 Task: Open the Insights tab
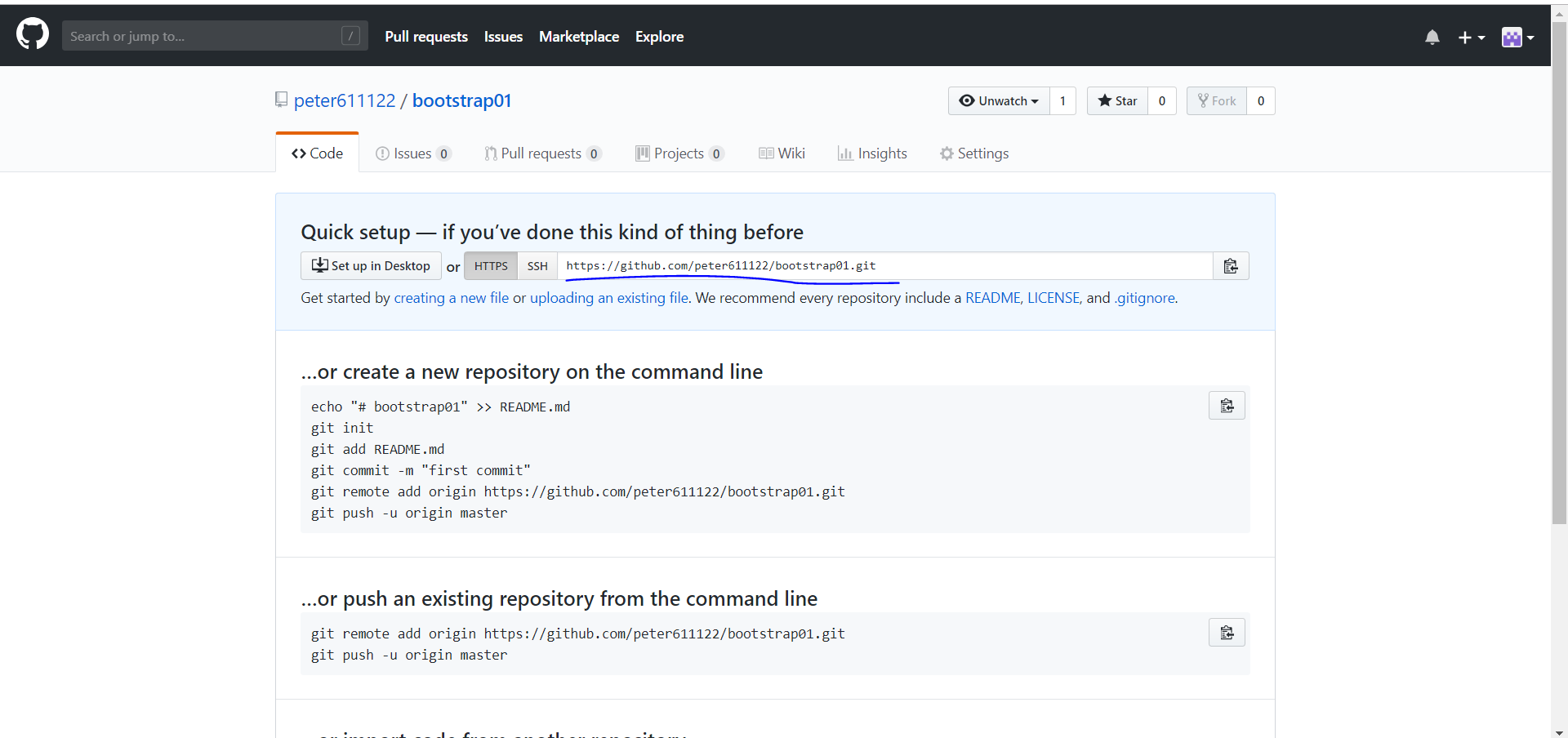coord(872,153)
